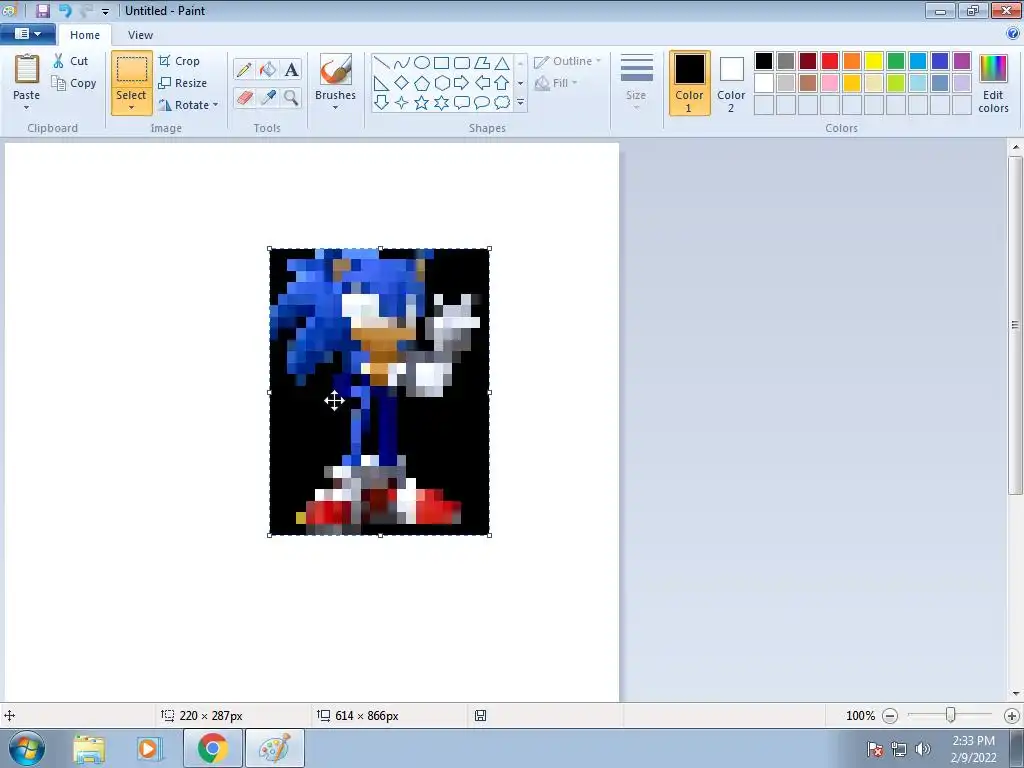
Task: Choose the Up arrow shape
Action: coord(502,83)
